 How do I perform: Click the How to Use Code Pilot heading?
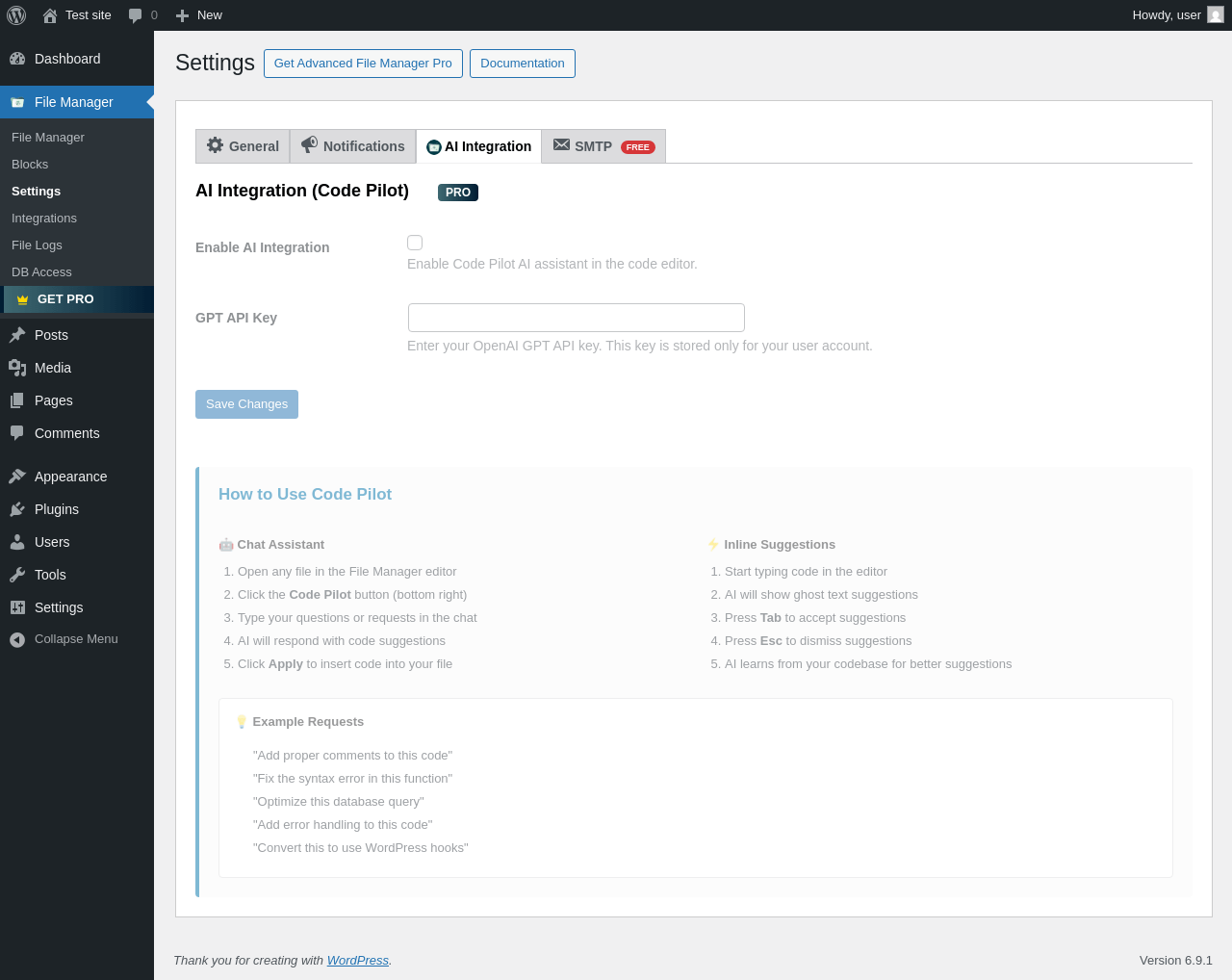[x=305, y=494]
